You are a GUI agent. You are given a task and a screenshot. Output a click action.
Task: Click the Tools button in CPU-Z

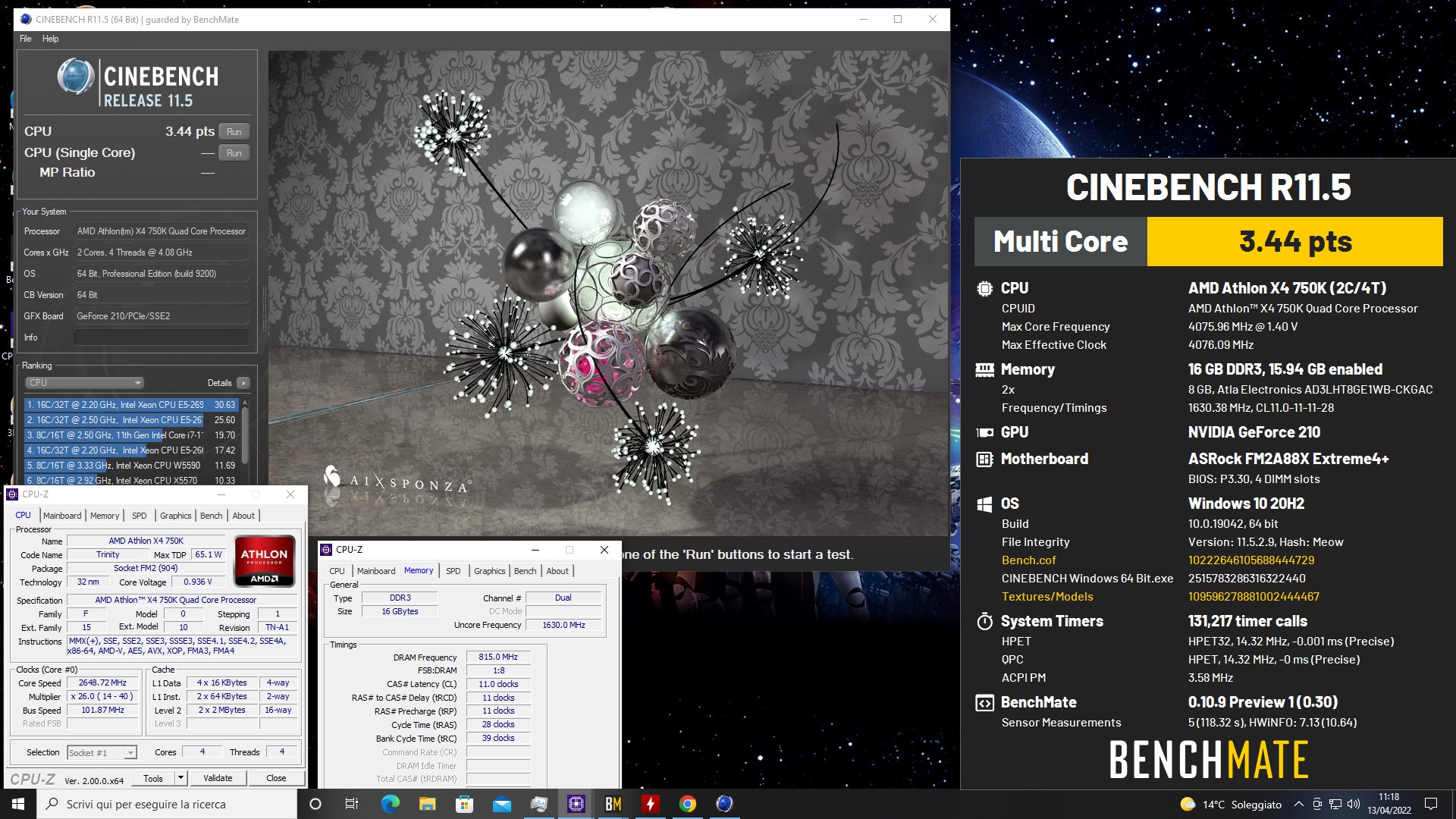[153, 779]
